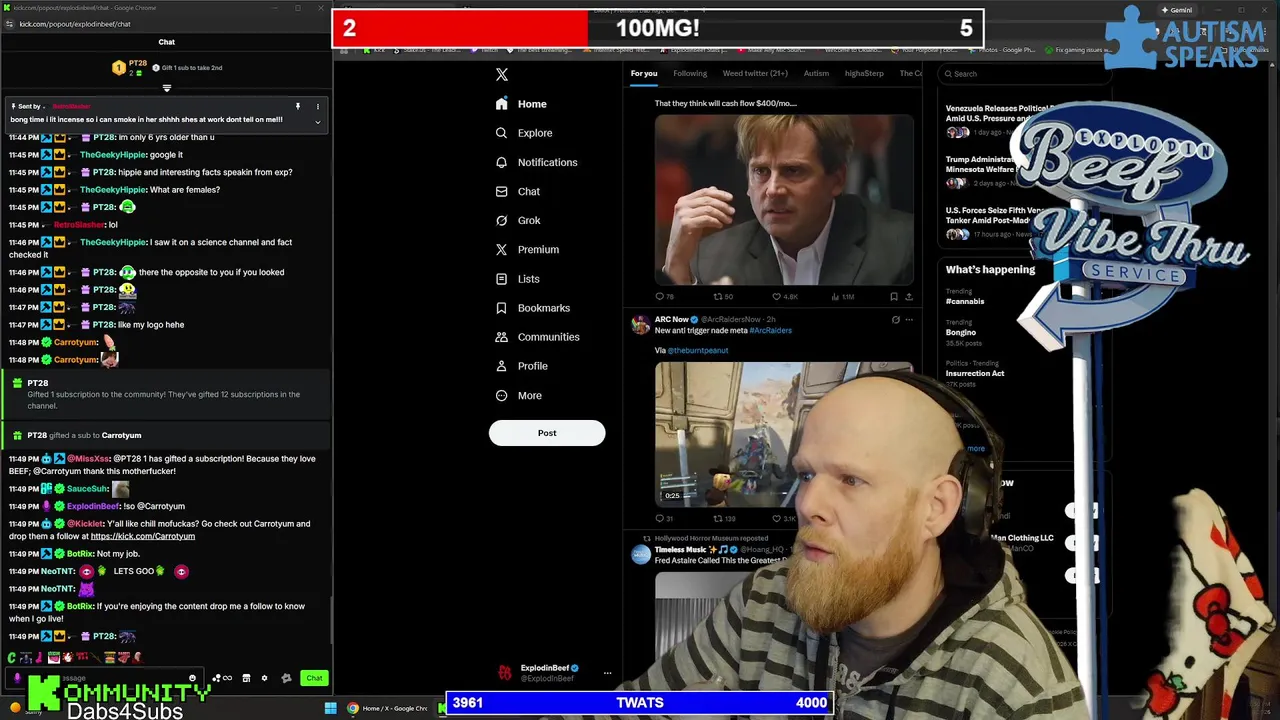Viewport: 1280px width, 720px height.
Task: Open site info icon in Kick address bar
Action: tap(9, 24)
